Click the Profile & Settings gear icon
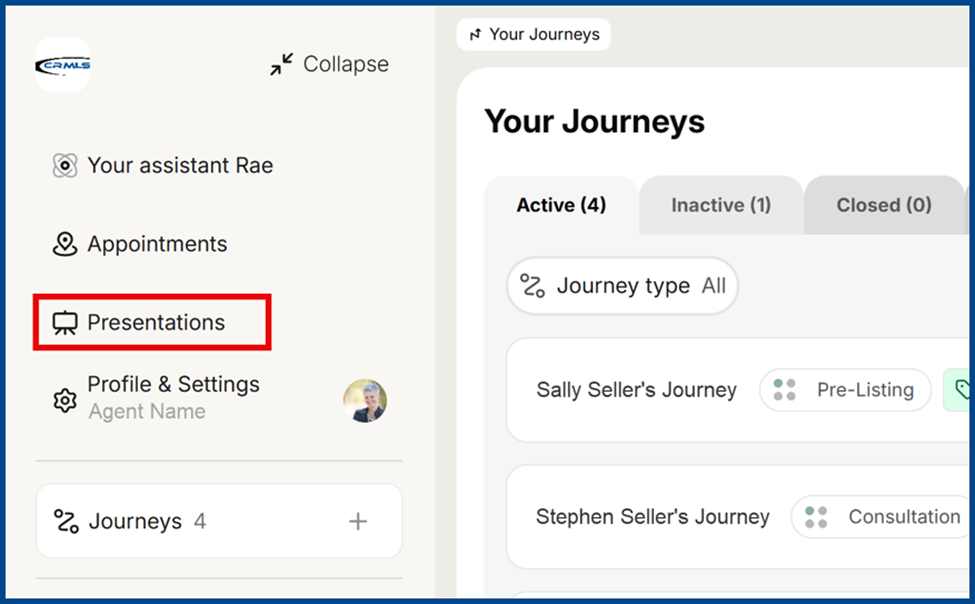The width and height of the screenshot is (975, 604). pos(65,400)
